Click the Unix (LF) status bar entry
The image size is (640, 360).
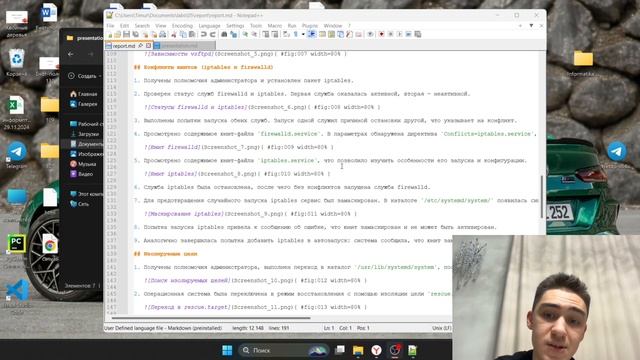[441, 328]
